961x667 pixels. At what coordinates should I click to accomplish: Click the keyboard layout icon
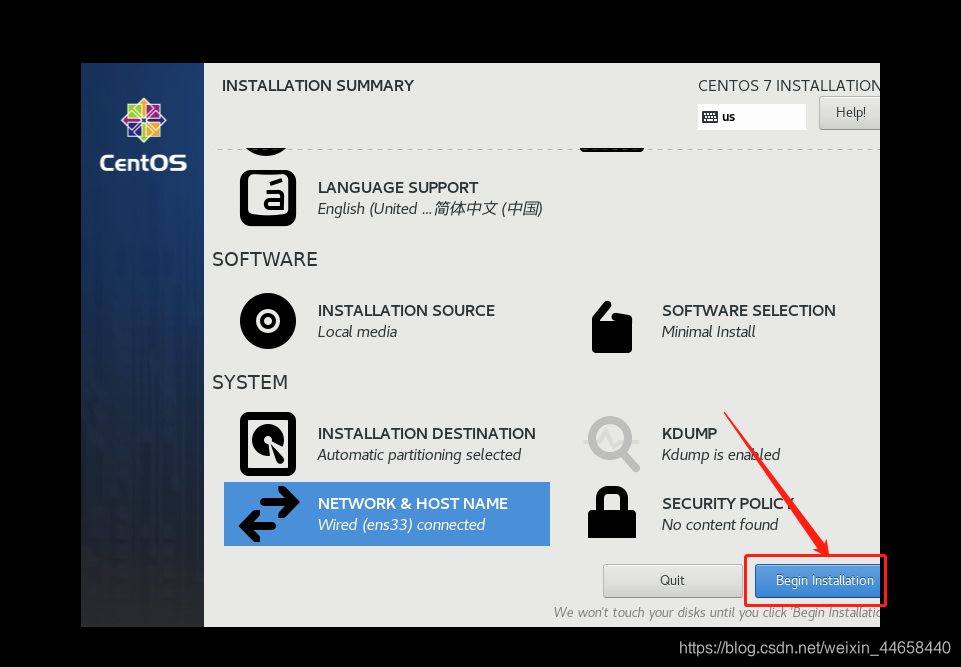pyautogui.click(x=710, y=116)
